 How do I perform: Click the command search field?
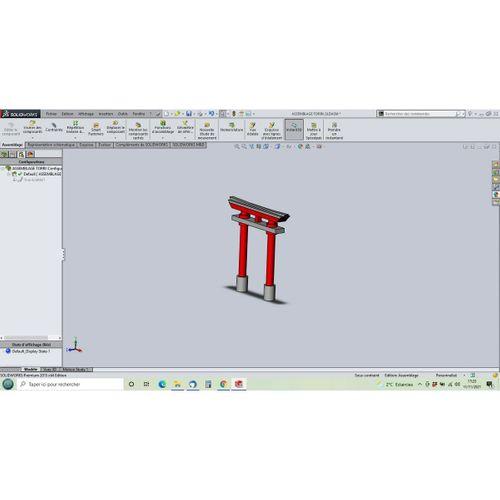click(x=420, y=114)
